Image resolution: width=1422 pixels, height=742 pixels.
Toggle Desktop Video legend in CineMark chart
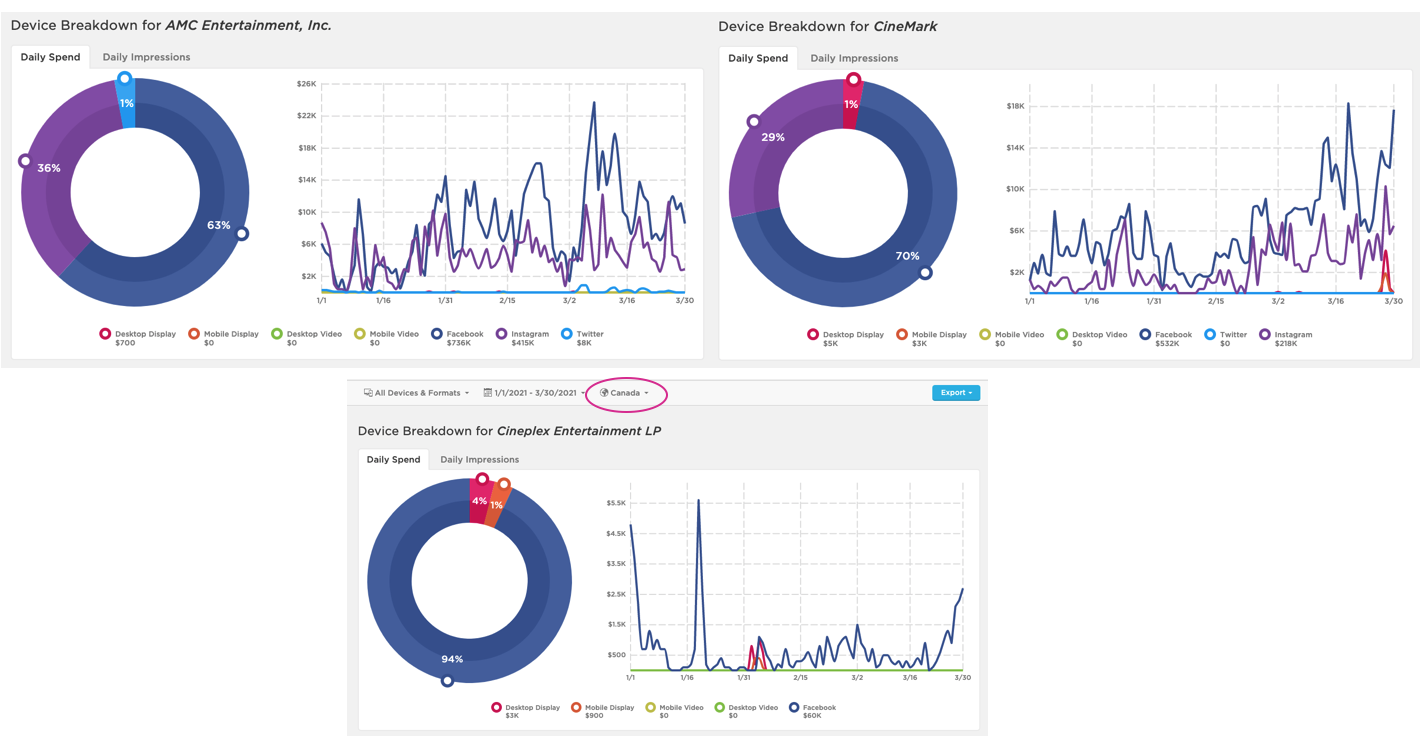(x=1092, y=339)
